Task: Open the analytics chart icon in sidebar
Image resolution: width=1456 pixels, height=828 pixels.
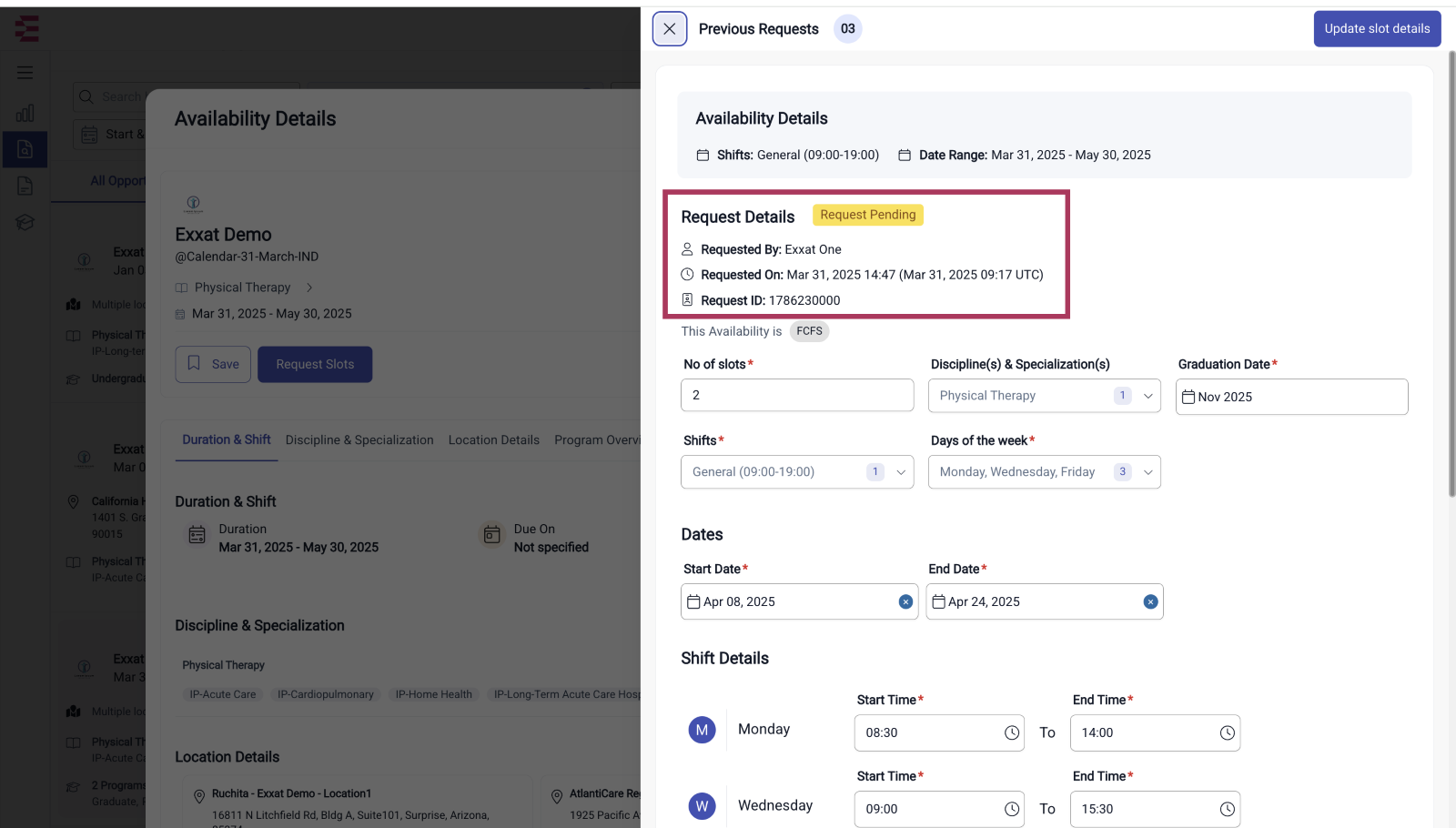Action: tap(25, 113)
